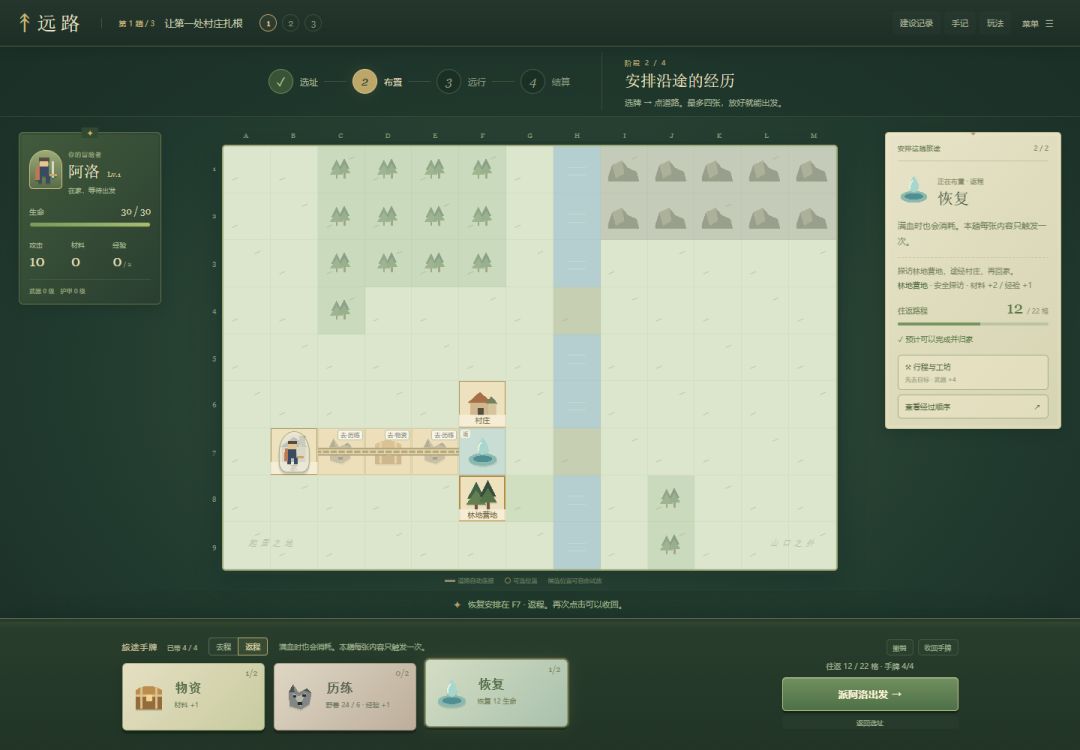Image resolution: width=1080 pixels, height=750 pixels.
Task: Click the 撤销 button
Action: point(900,647)
